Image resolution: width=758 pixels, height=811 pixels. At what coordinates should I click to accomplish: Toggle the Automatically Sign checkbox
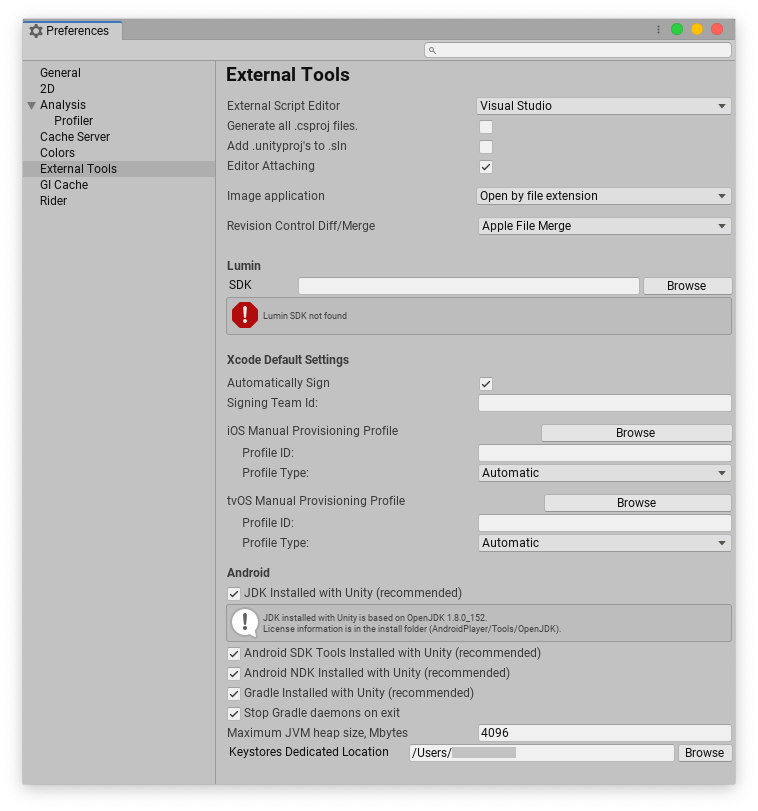pos(486,384)
